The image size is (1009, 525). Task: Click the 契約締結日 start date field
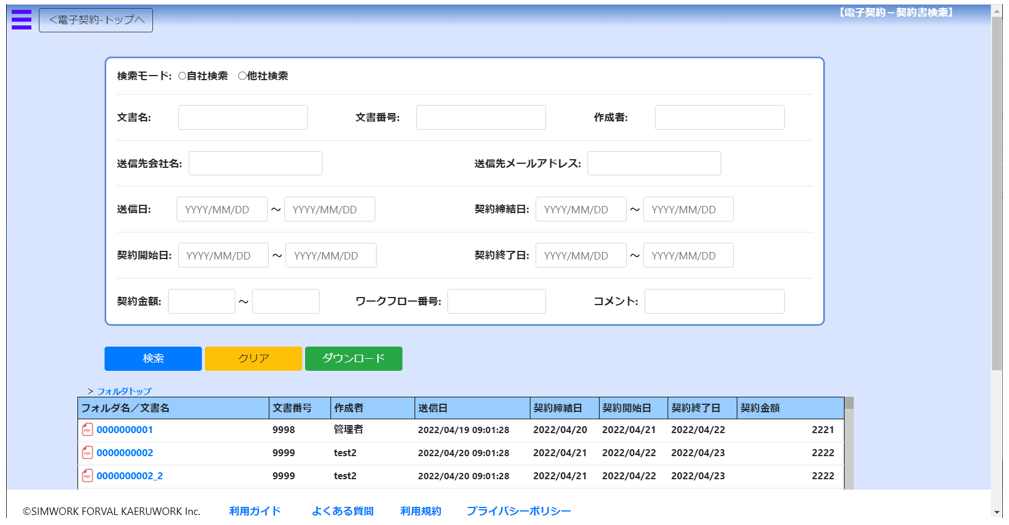581,210
